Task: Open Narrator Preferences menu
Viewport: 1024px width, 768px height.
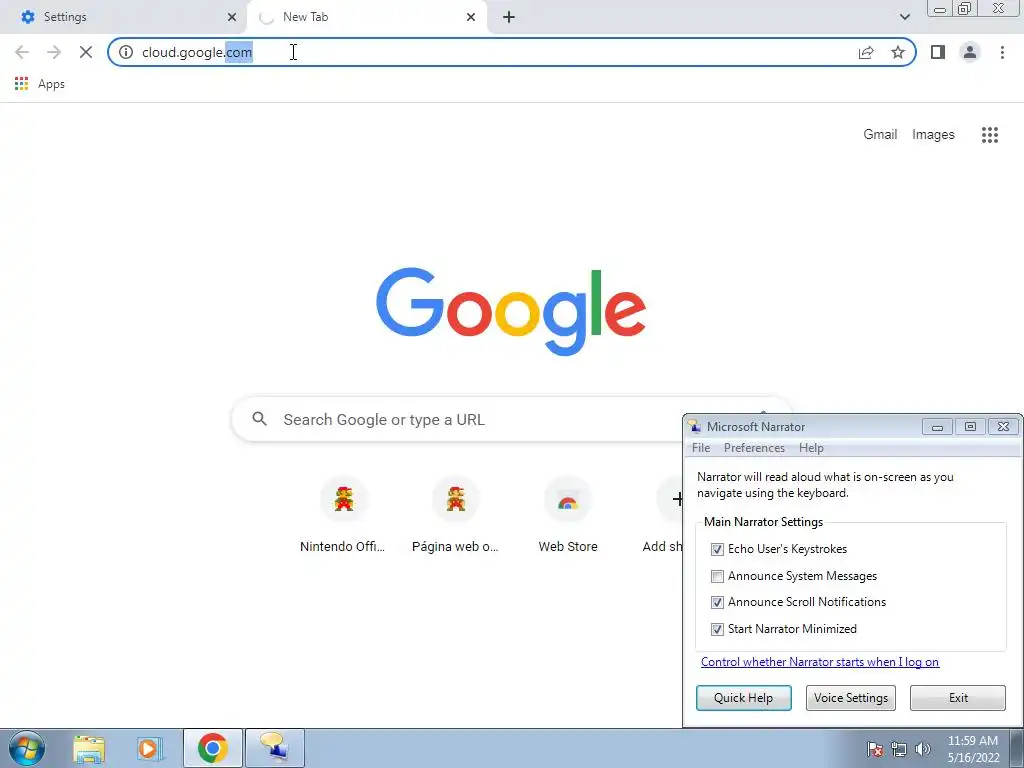Action: pos(754,448)
